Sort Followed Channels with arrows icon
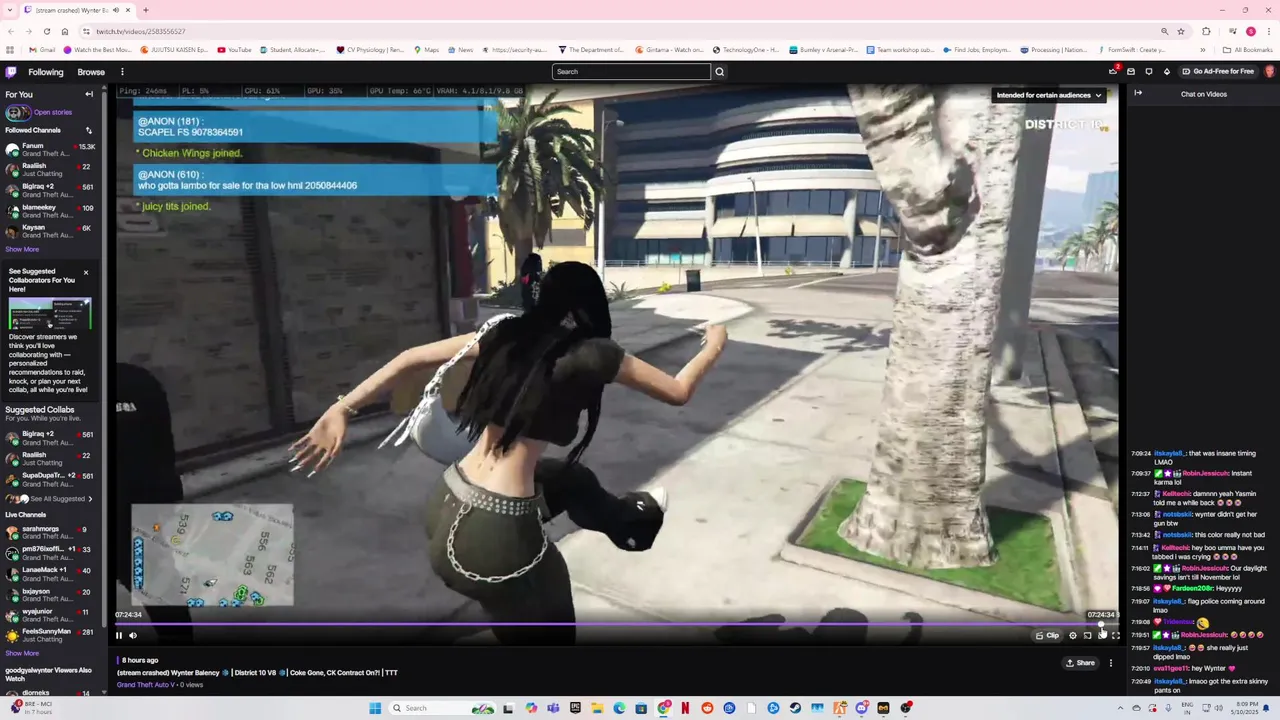 [x=88, y=130]
